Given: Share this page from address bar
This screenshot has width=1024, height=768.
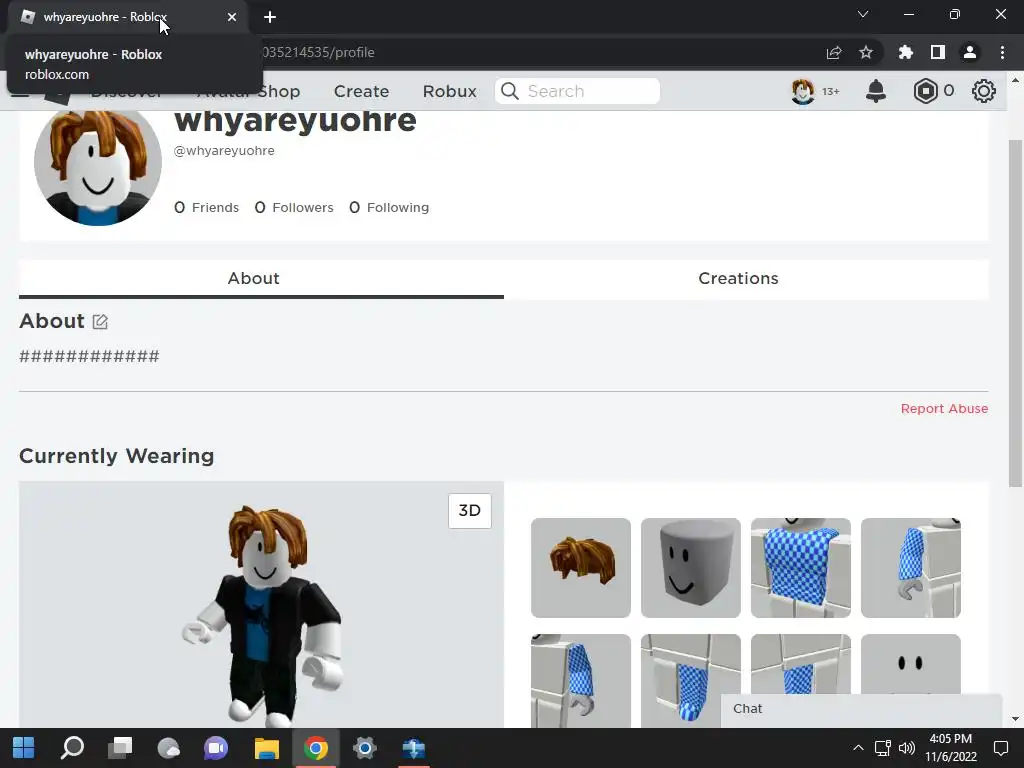Looking at the screenshot, I should [833, 52].
